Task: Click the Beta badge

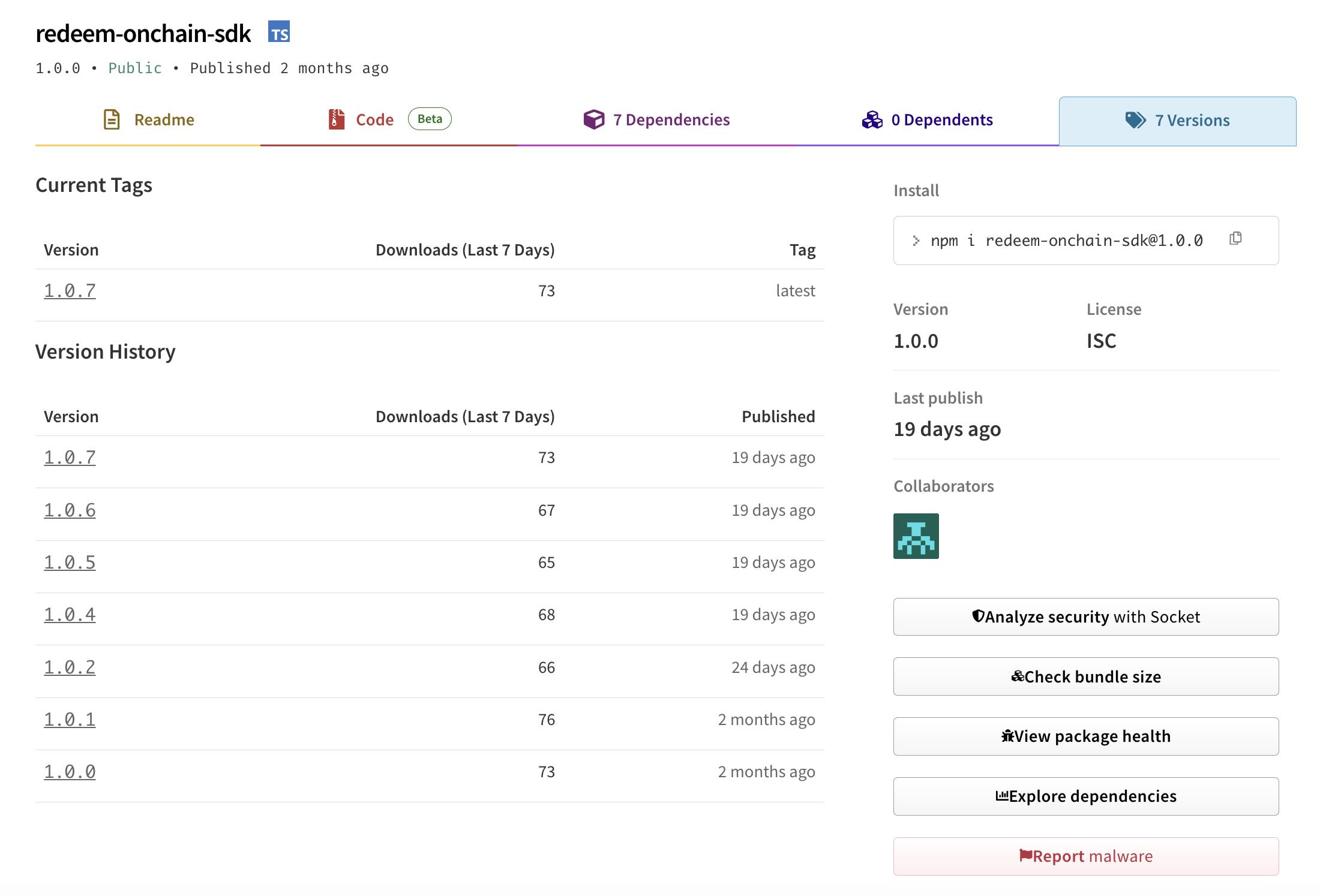Action: 430,119
